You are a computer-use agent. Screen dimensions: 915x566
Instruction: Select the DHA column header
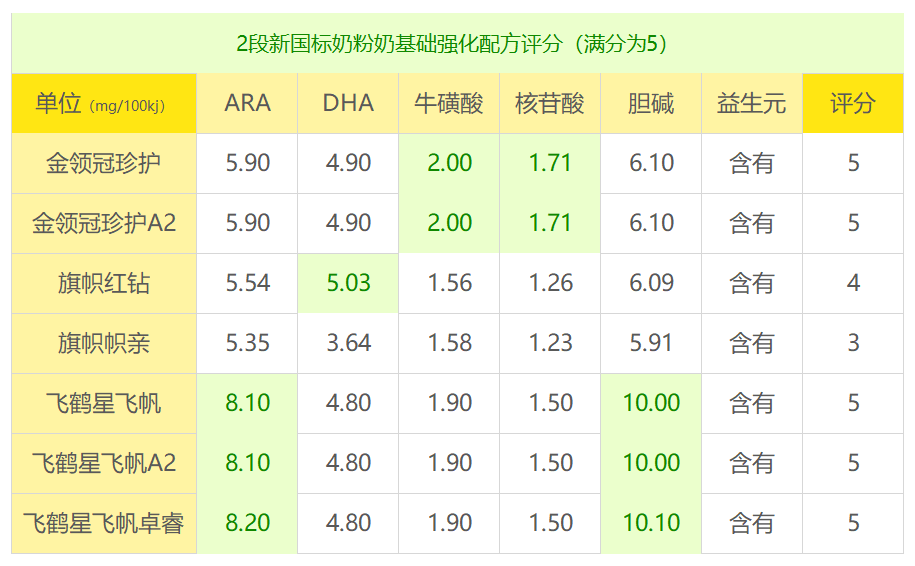click(x=348, y=103)
